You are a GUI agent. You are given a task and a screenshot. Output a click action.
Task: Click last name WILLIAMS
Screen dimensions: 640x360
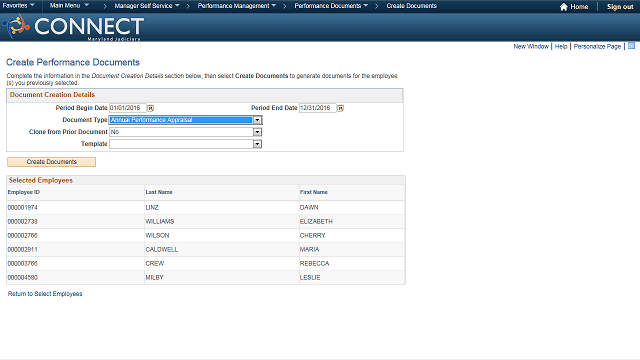pyautogui.click(x=160, y=222)
